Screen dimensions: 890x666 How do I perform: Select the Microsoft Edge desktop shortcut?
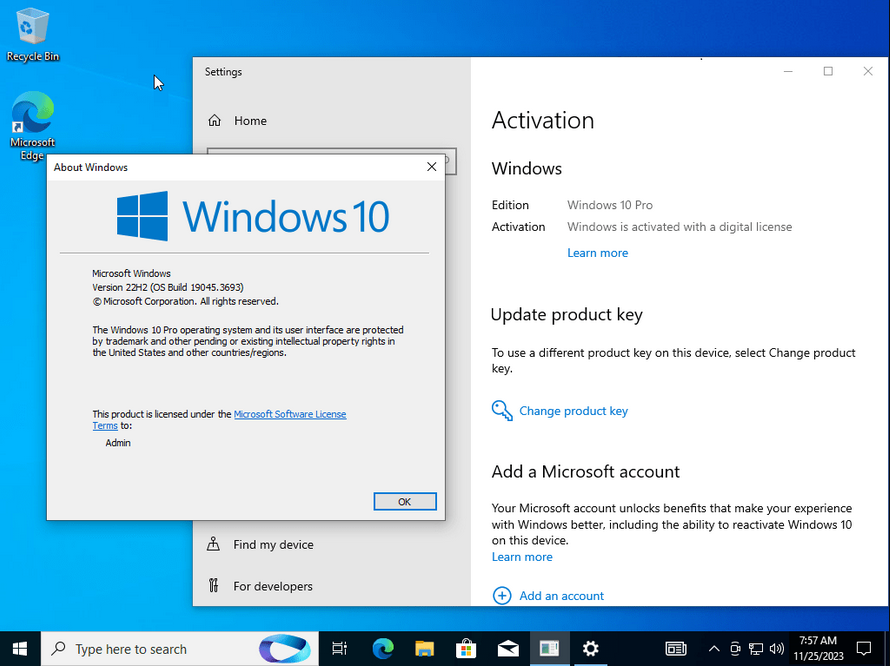[x=32, y=126]
